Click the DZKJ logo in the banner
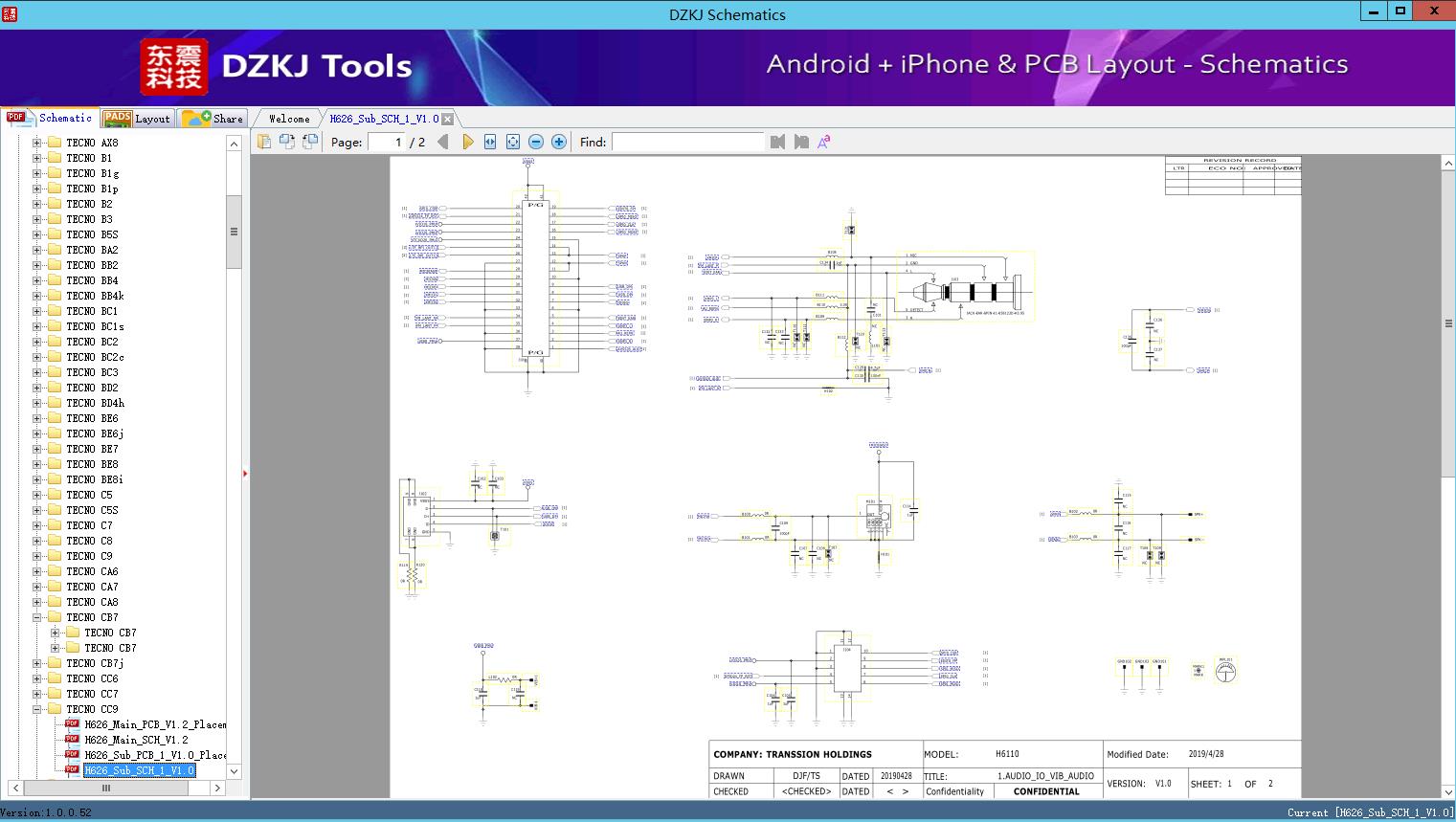Screen dimensions: 1456x822 click(x=174, y=66)
